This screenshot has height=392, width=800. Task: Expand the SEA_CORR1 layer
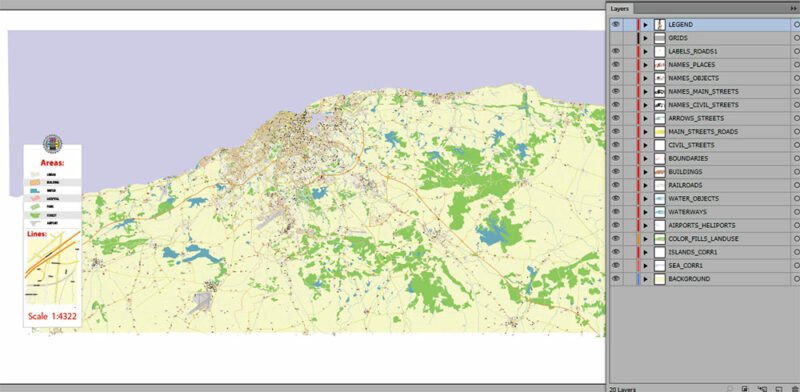(645, 265)
